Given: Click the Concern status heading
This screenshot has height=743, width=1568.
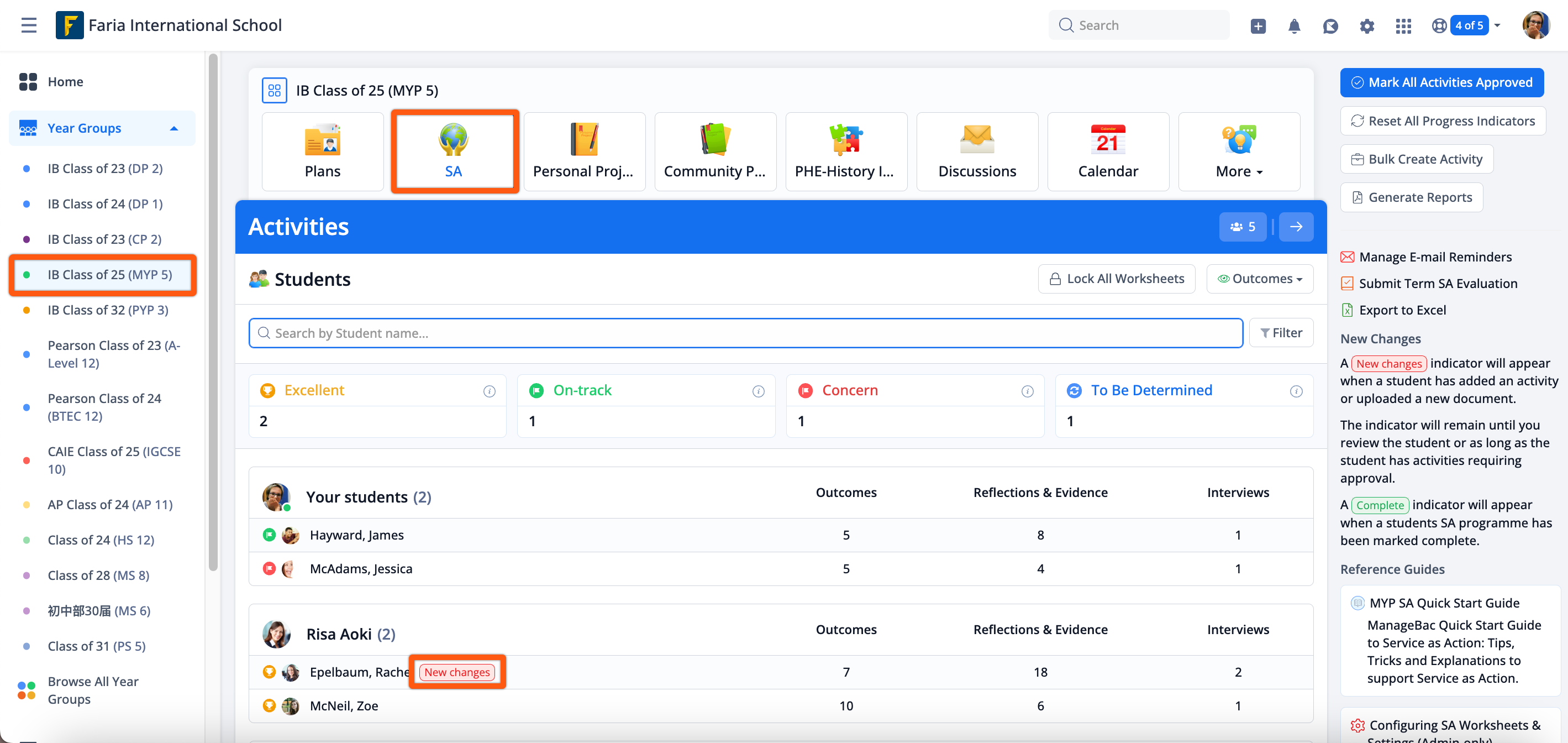Looking at the screenshot, I should click(x=849, y=390).
